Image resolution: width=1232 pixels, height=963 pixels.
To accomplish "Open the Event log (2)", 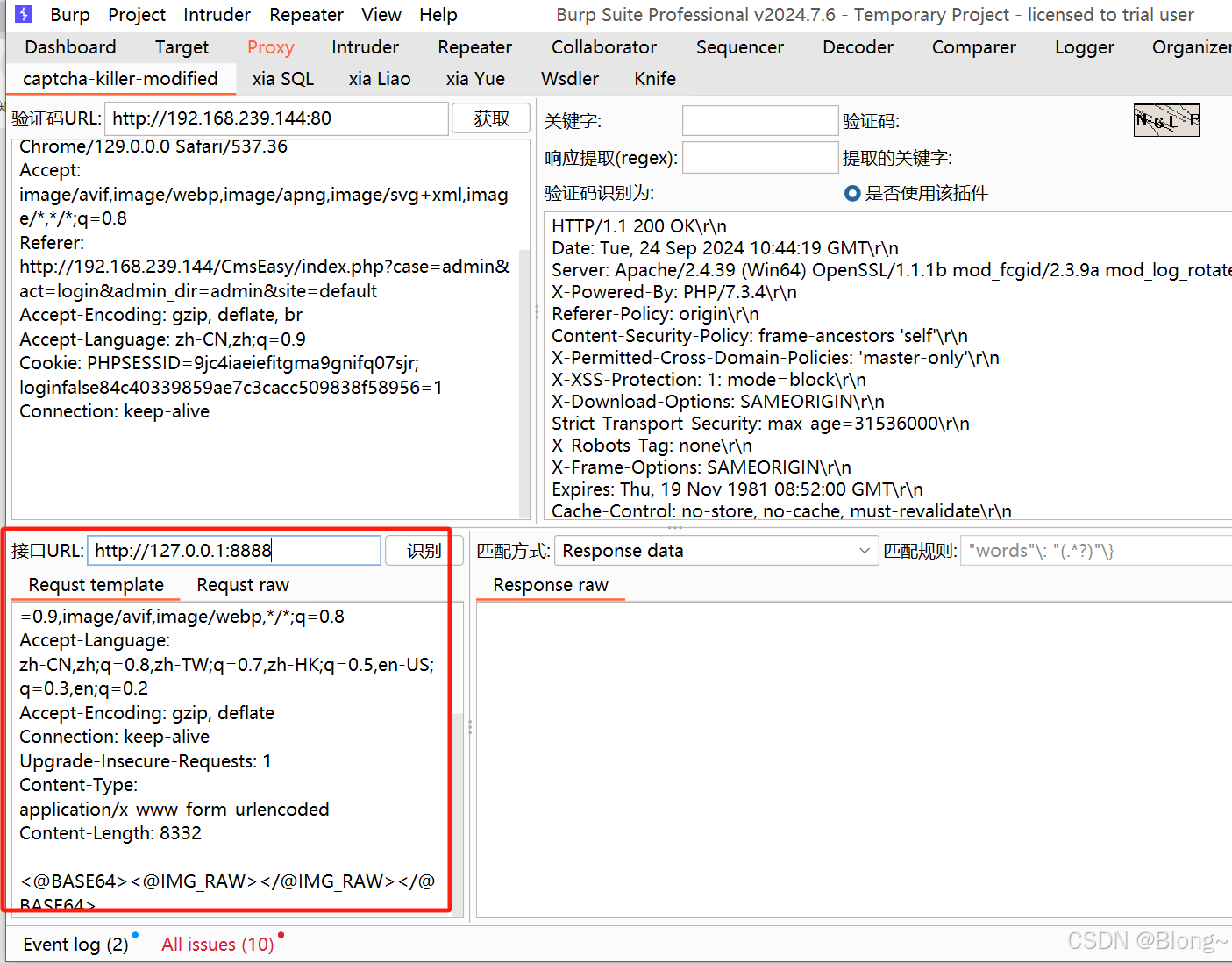I will pos(75,945).
